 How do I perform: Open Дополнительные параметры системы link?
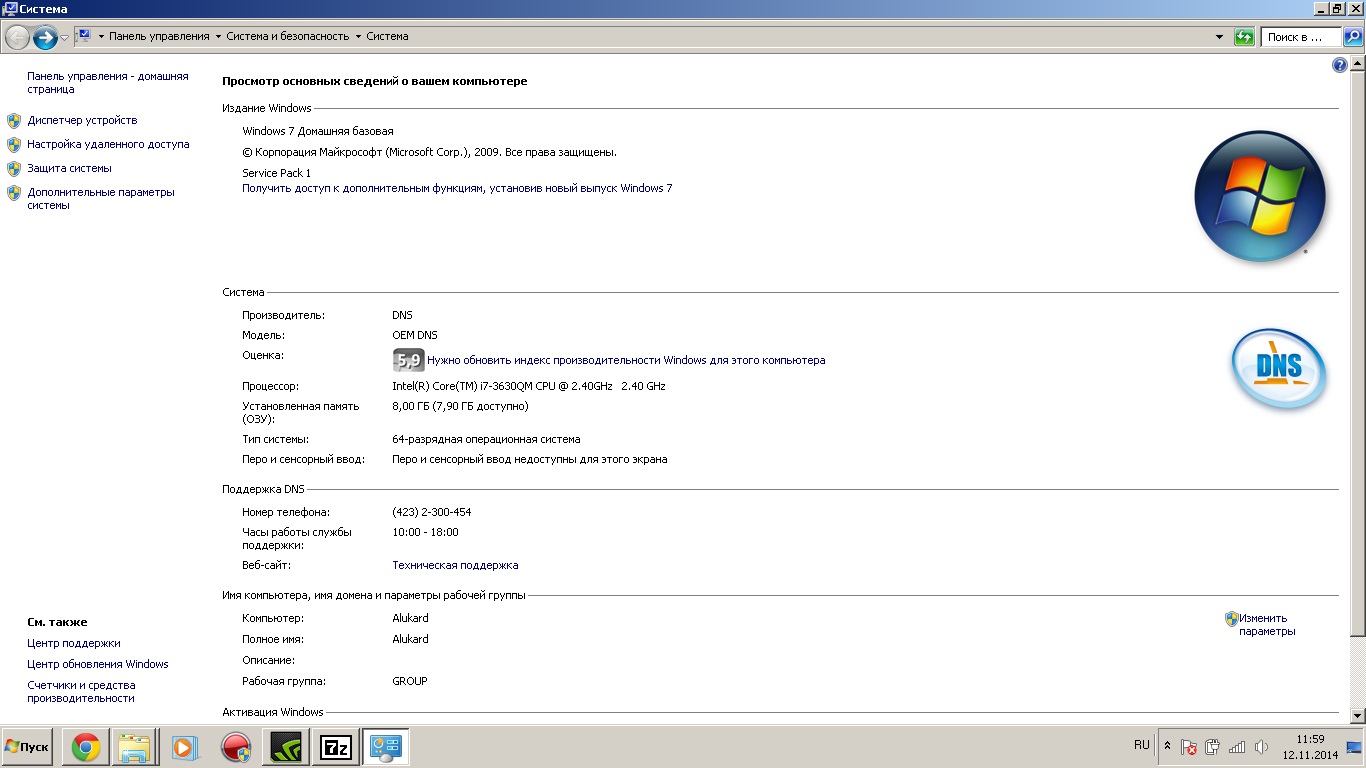(101, 198)
